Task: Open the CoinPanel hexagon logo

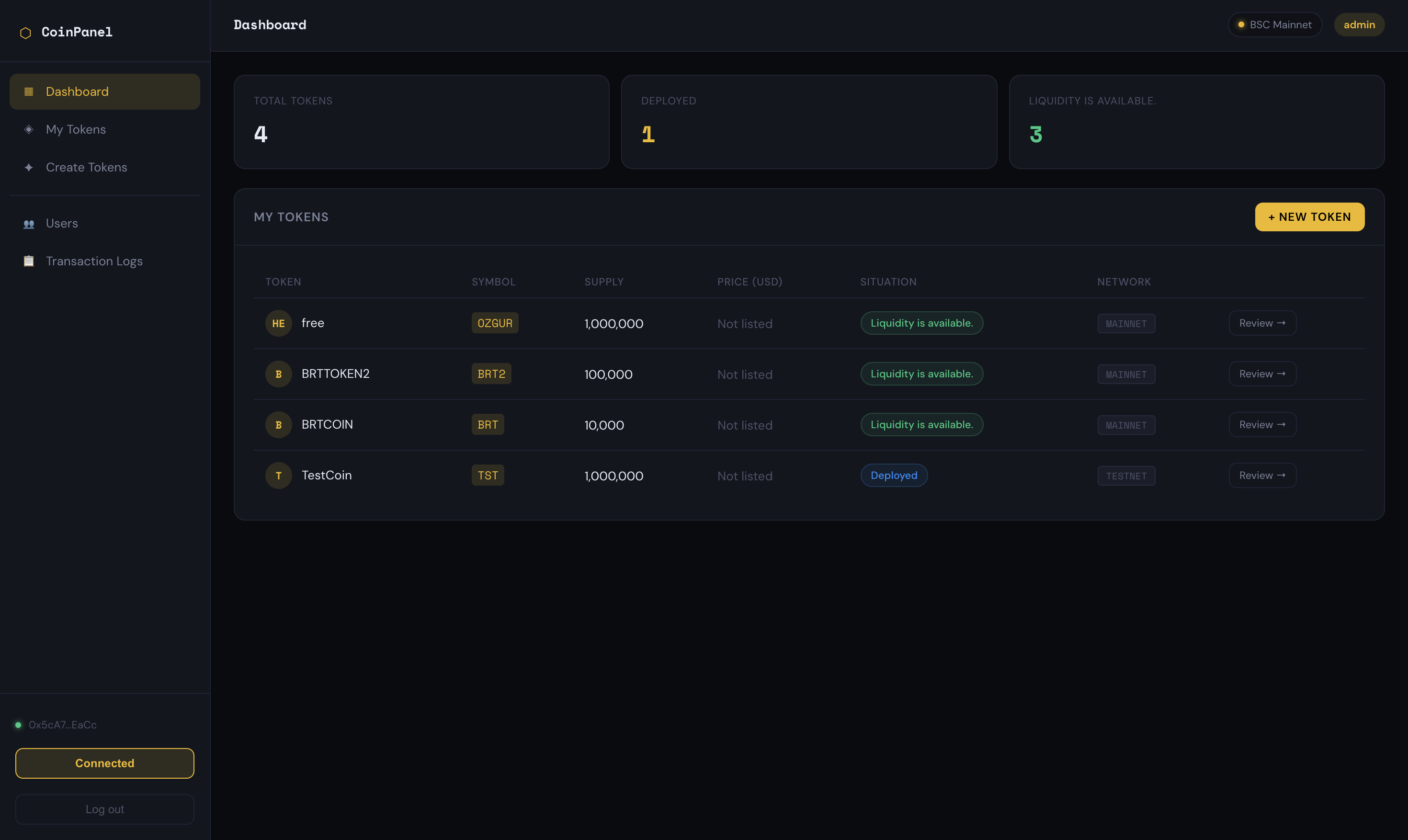Action: coord(25,32)
